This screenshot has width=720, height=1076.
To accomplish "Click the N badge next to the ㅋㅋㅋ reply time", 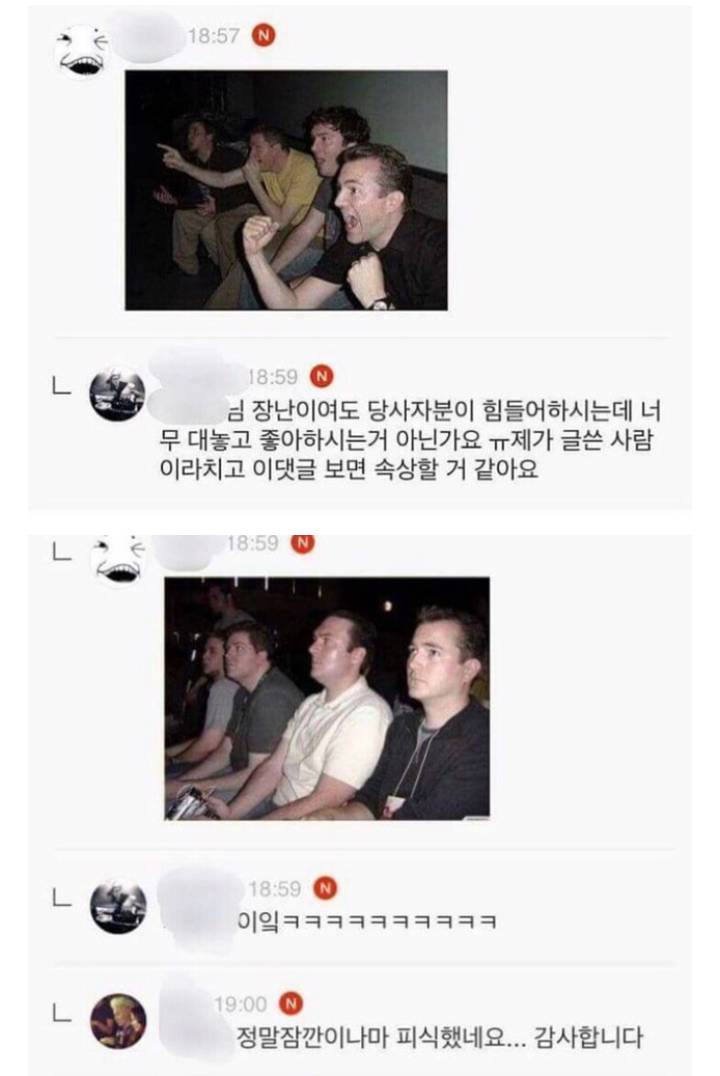I will coord(325,889).
